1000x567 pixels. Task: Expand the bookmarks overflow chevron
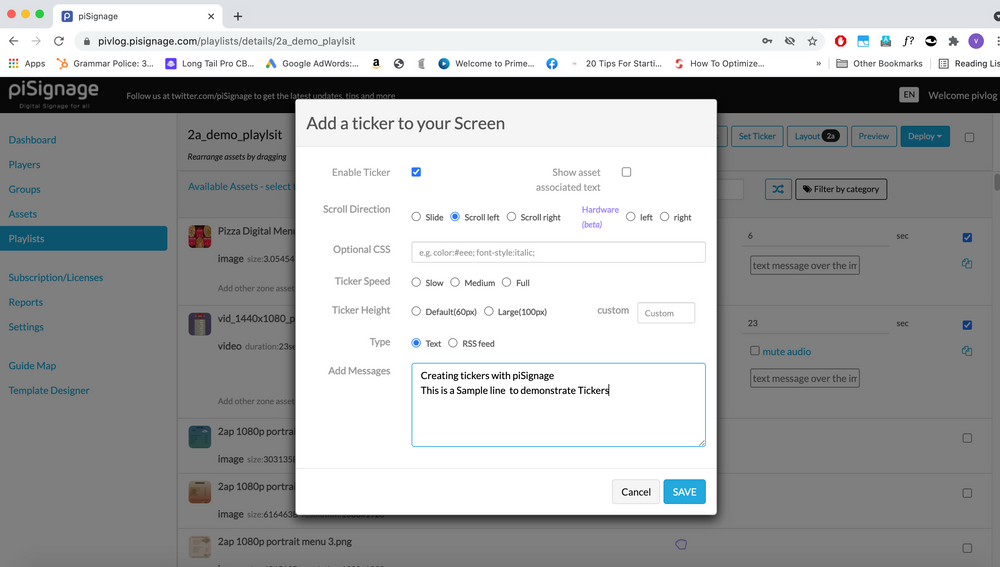(819, 63)
